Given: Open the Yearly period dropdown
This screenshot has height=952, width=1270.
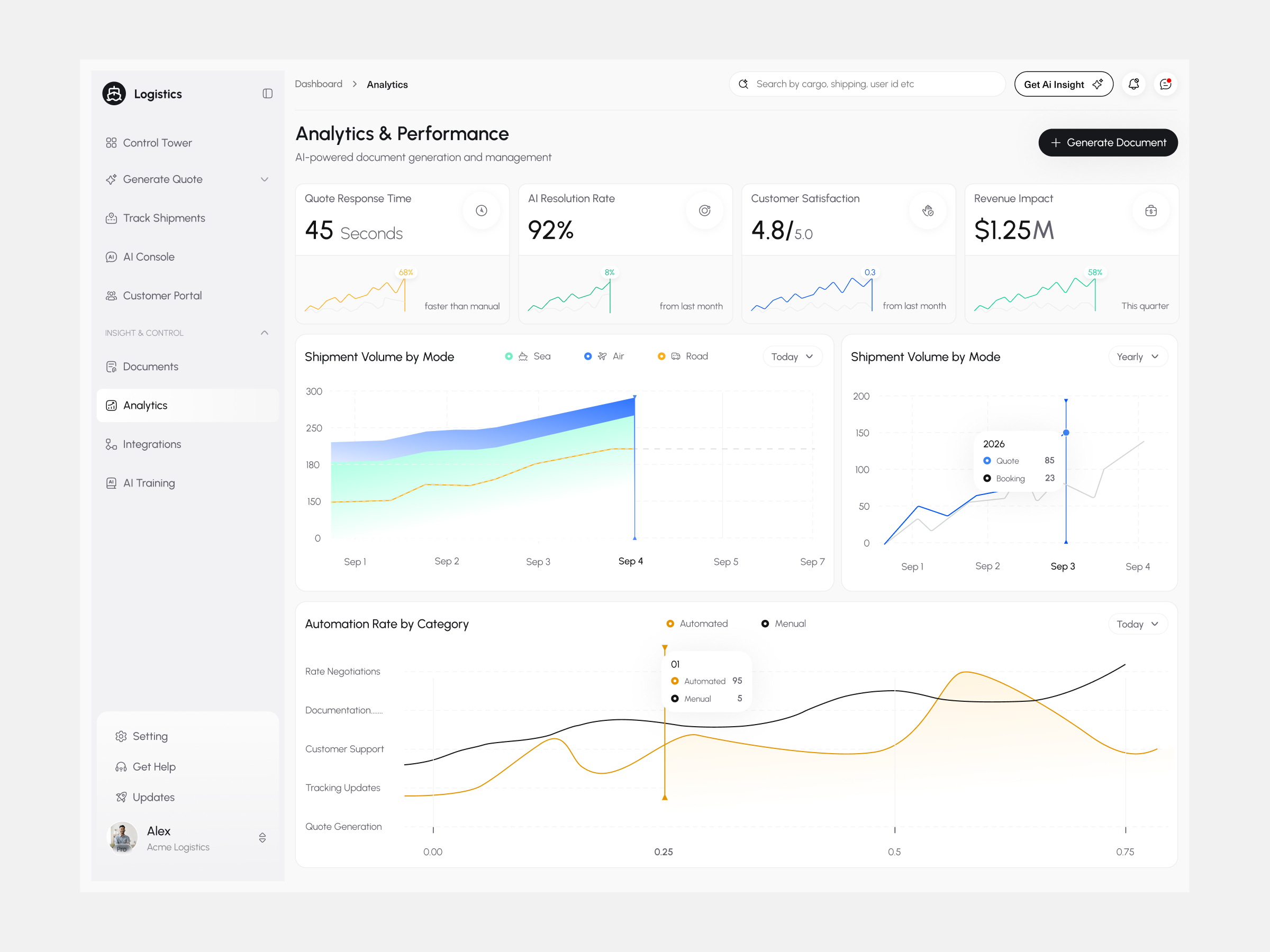Looking at the screenshot, I should point(1138,356).
